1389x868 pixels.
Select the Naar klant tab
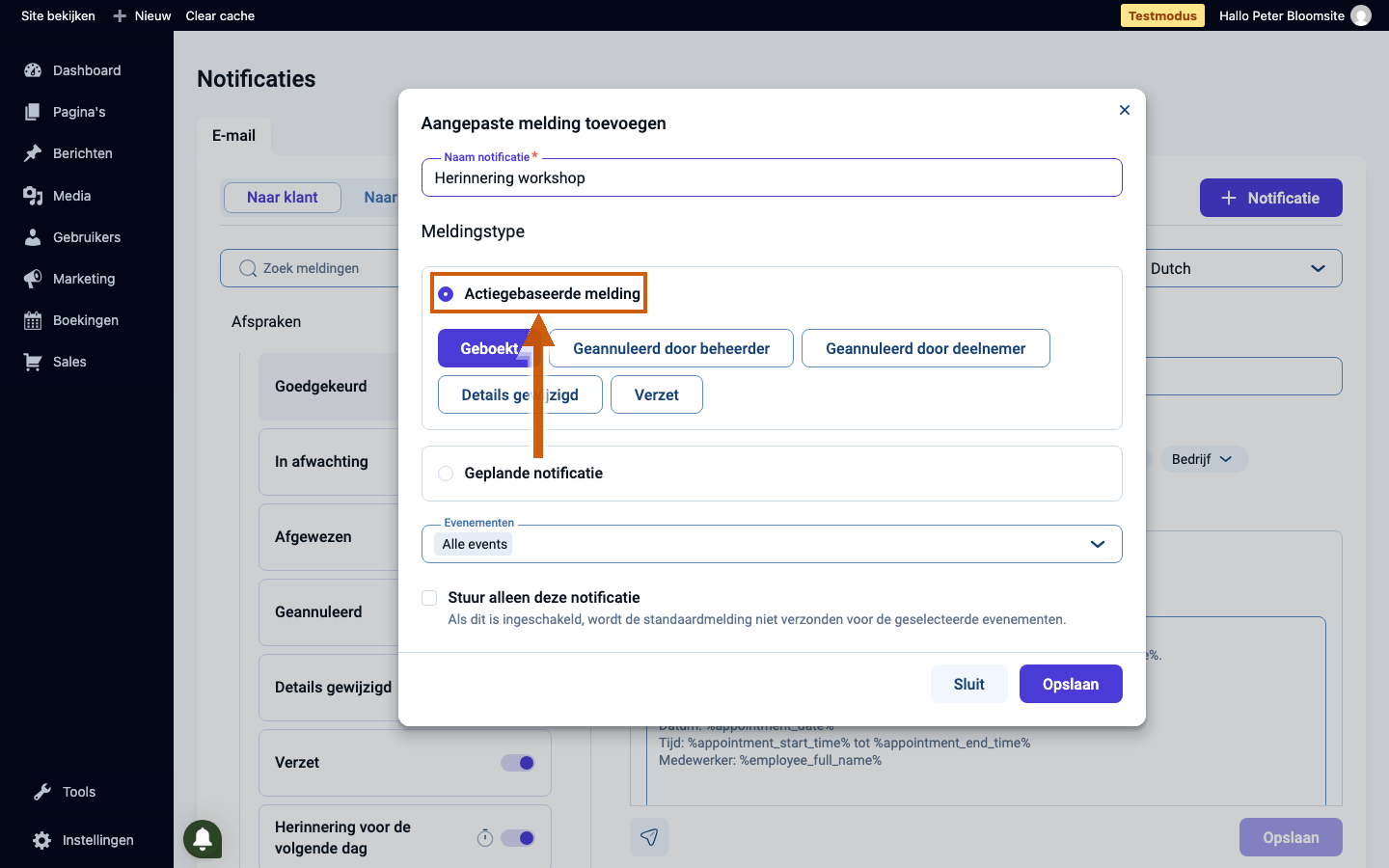click(283, 198)
